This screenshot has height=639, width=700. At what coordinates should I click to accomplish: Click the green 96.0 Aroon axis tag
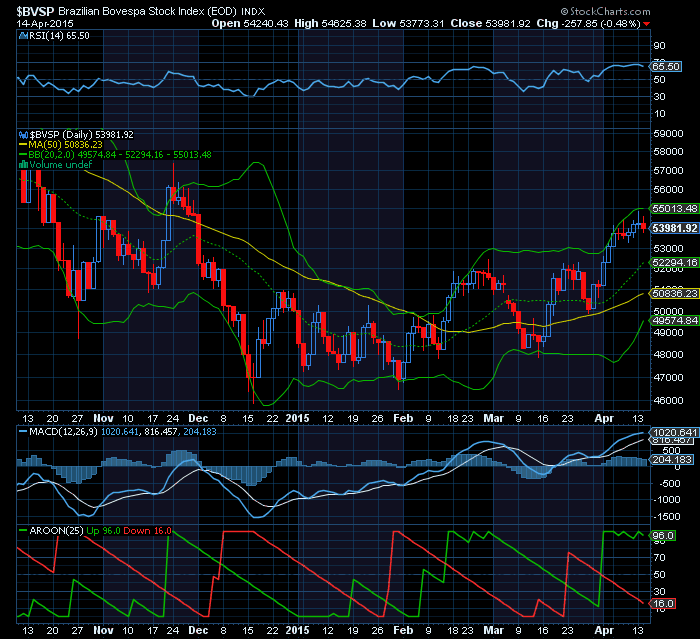(663, 535)
